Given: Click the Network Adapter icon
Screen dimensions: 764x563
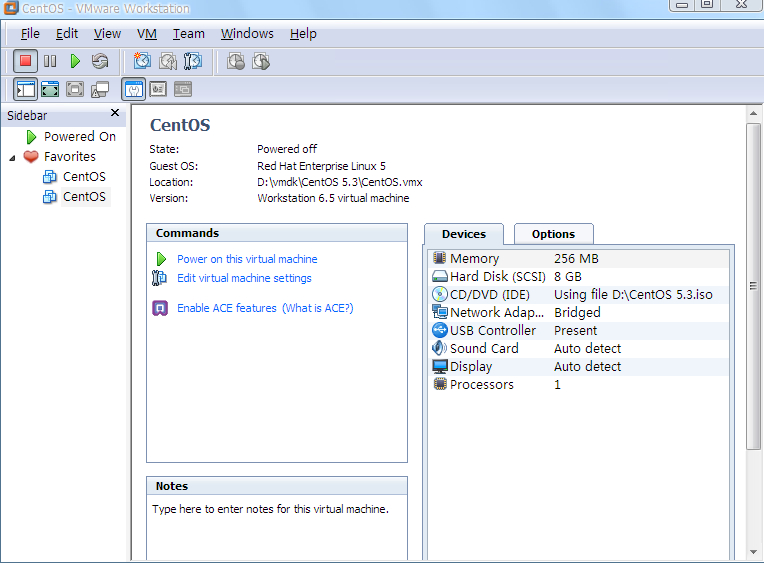Looking at the screenshot, I should click(439, 312).
